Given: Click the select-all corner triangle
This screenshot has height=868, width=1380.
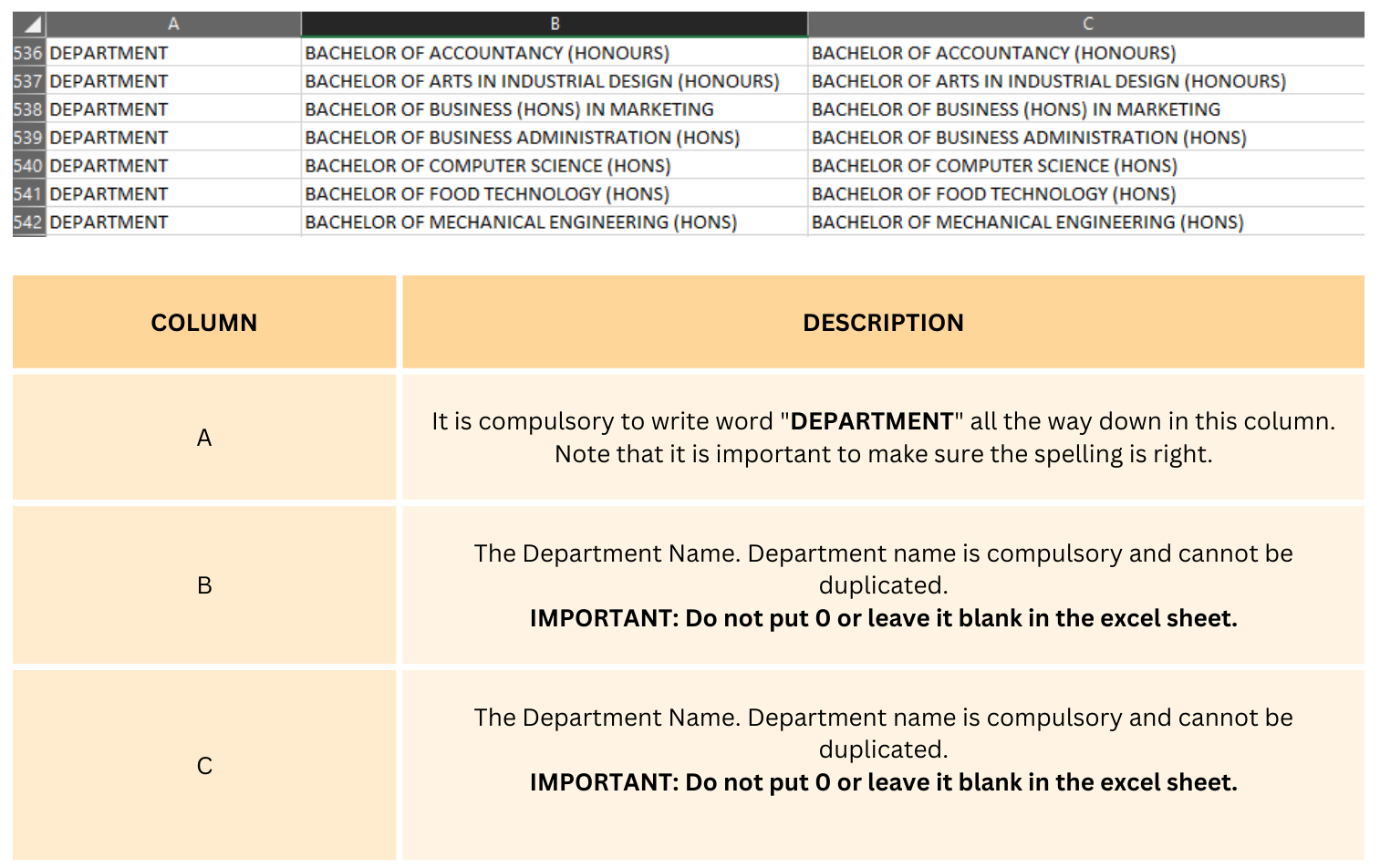Looking at the screenshot, I should click(29, 25).
